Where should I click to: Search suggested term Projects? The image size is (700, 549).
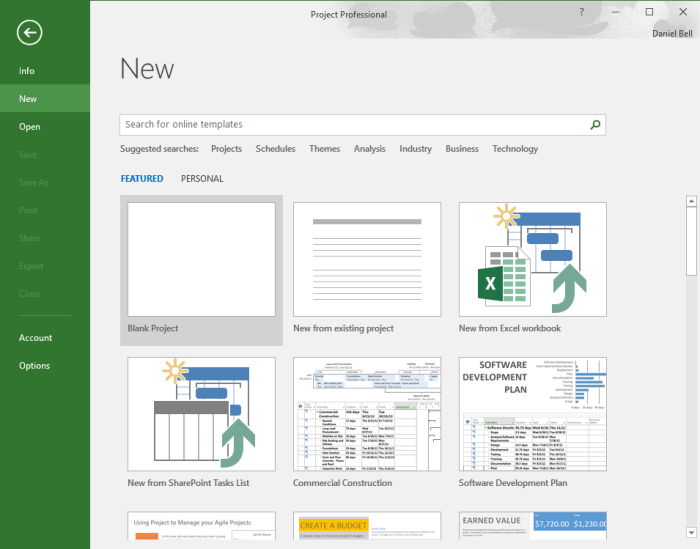(x=226, y=149)
